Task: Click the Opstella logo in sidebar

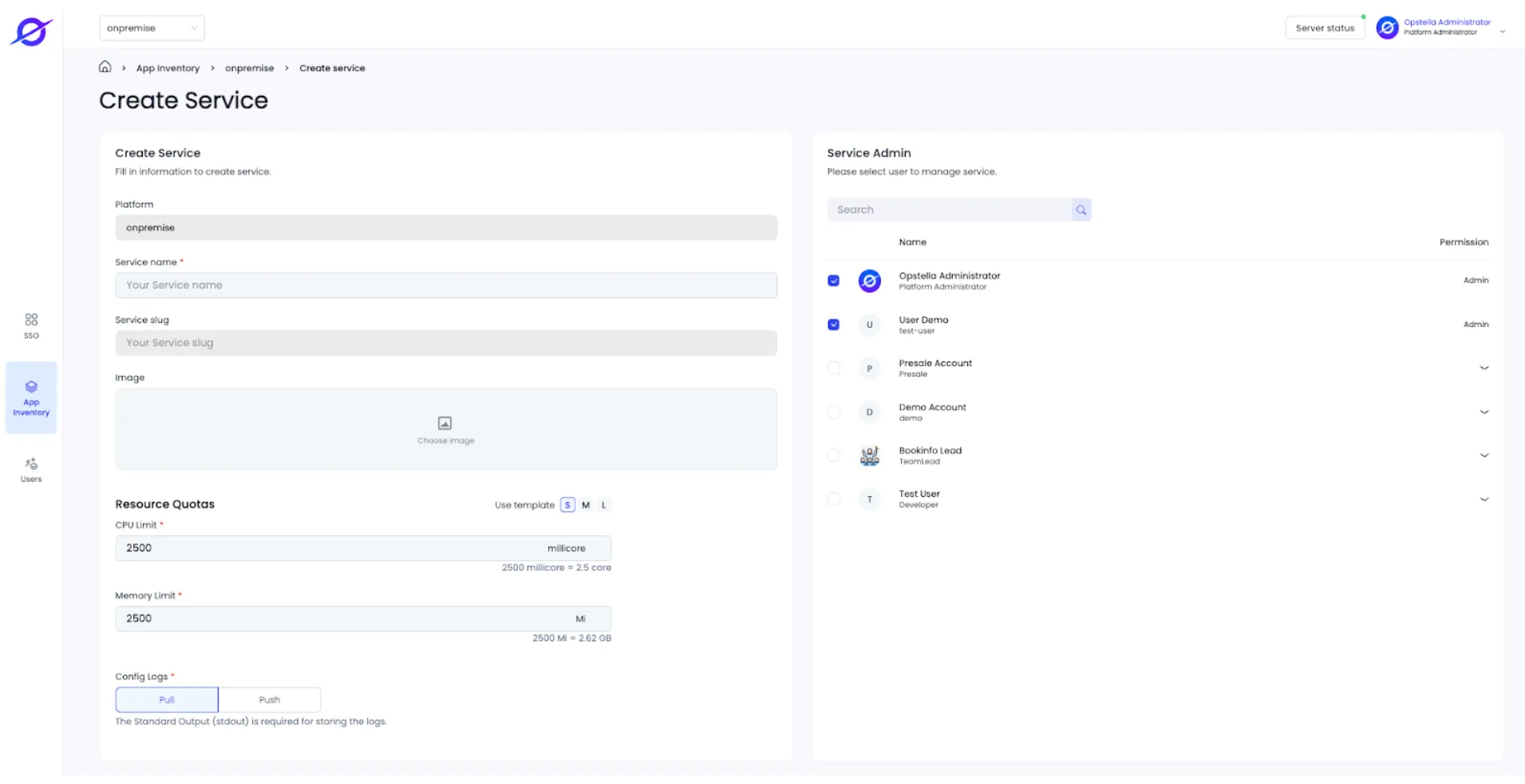Action: 31,32
